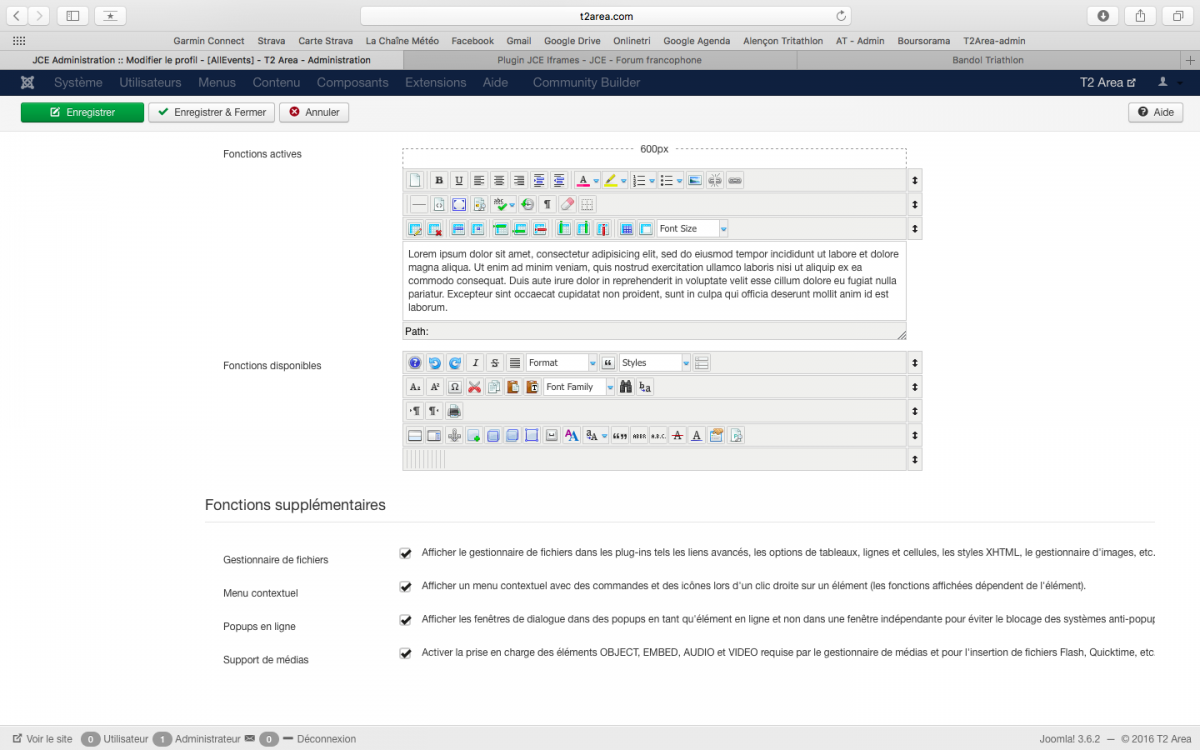Image resolution: width=1200 pixels, height=750 pixels.
Task: Open the Font Size dropdown
Action: [x=693, y=228]
